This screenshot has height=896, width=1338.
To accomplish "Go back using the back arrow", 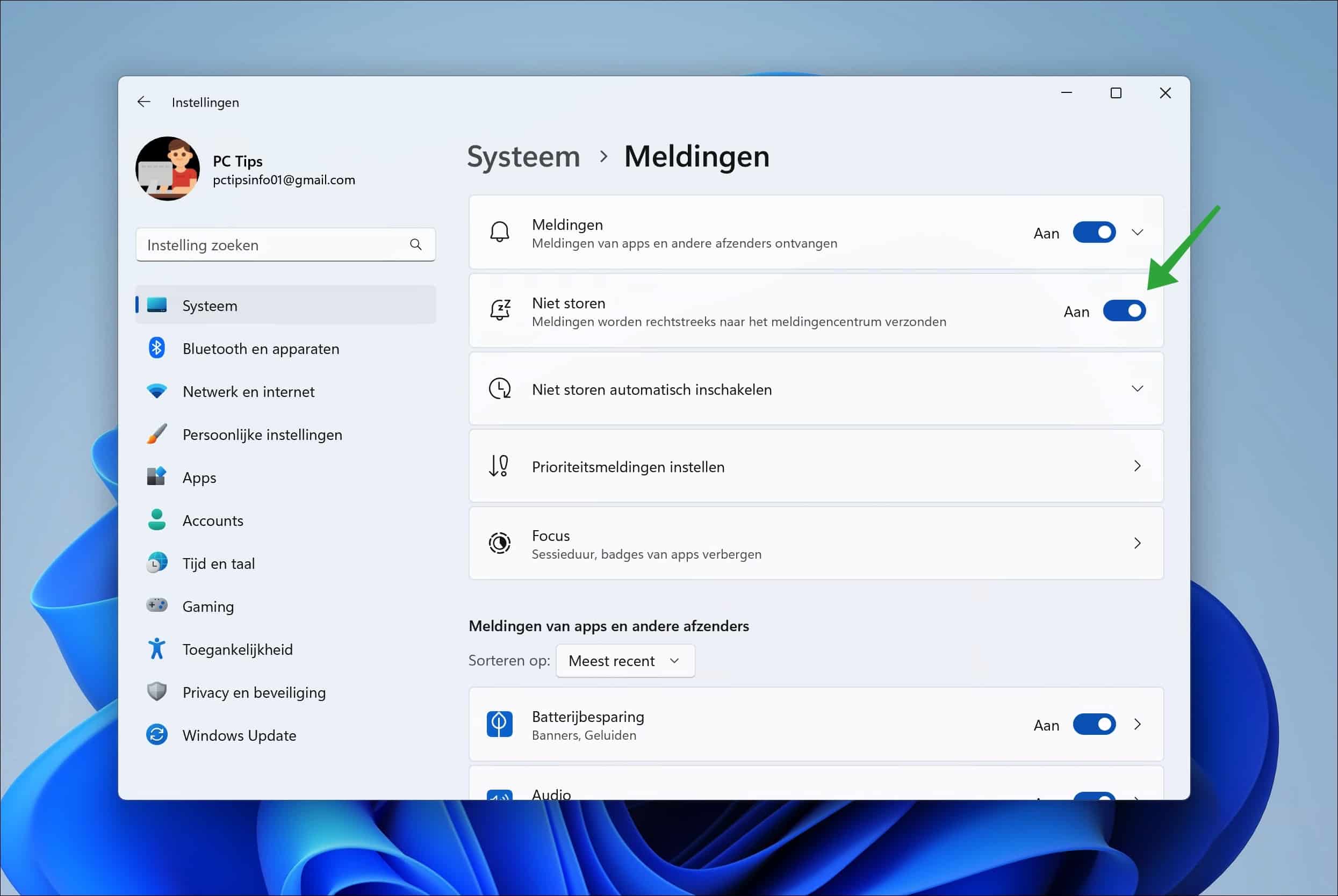I will (x=143, y=101).
